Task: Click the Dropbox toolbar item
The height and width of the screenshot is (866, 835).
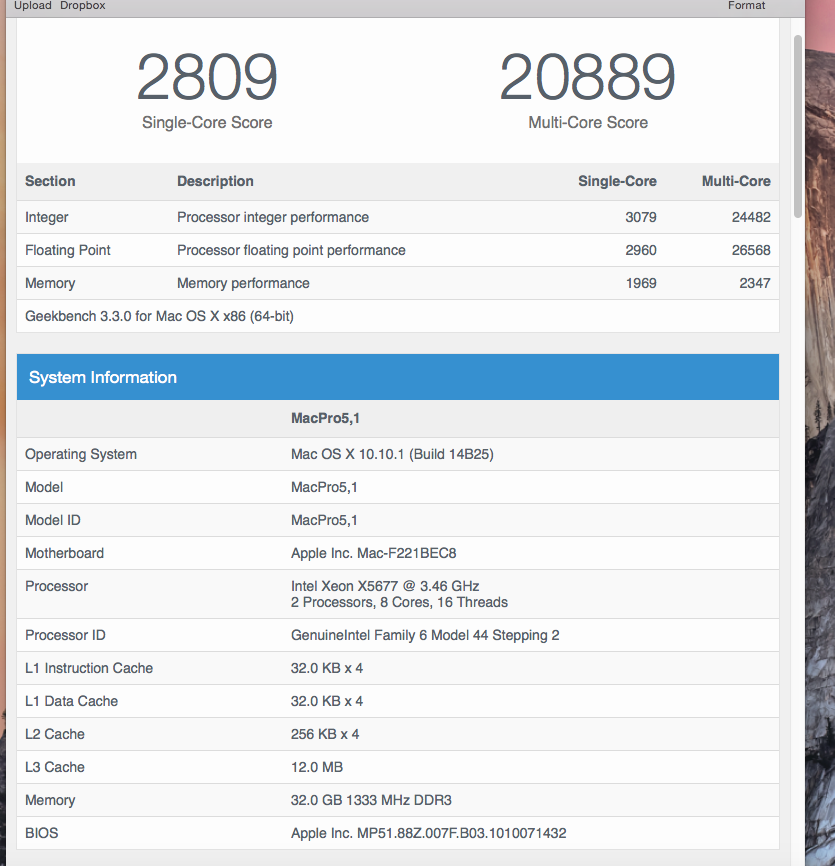Action: click(82, 5)
